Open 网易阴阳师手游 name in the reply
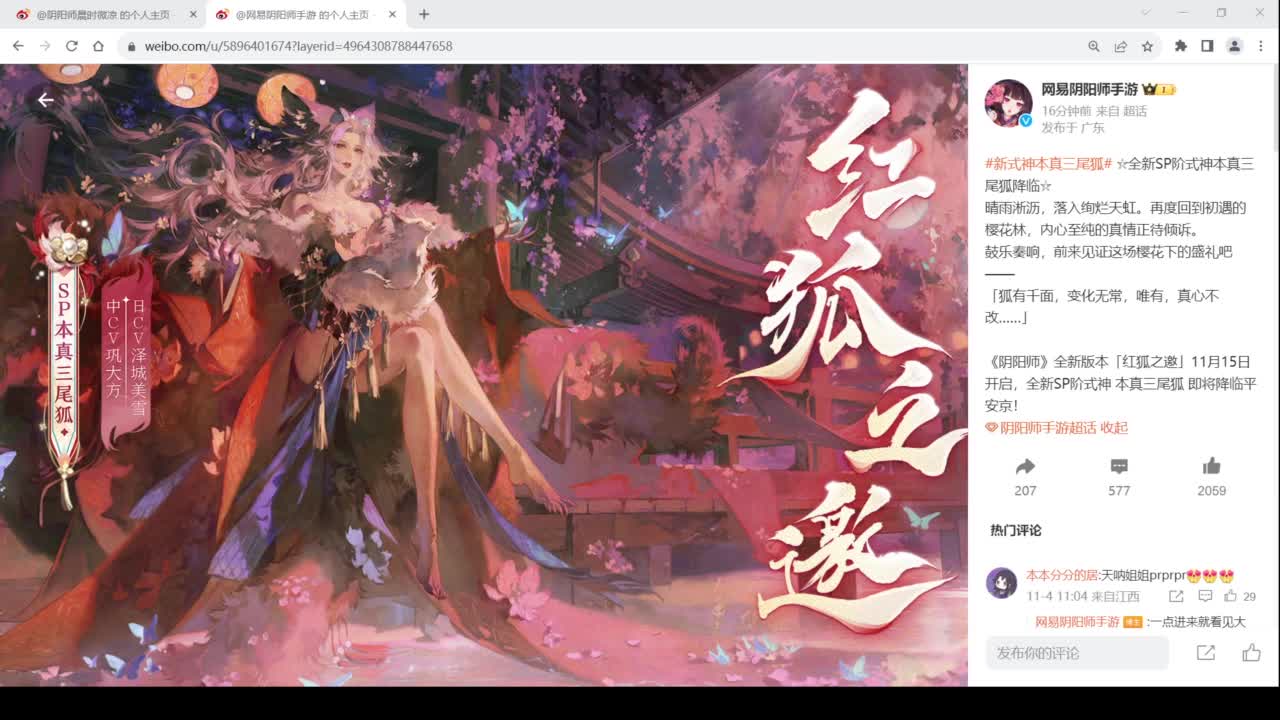The height and width of the screenshot is (720, 1280). point(1077,622)
